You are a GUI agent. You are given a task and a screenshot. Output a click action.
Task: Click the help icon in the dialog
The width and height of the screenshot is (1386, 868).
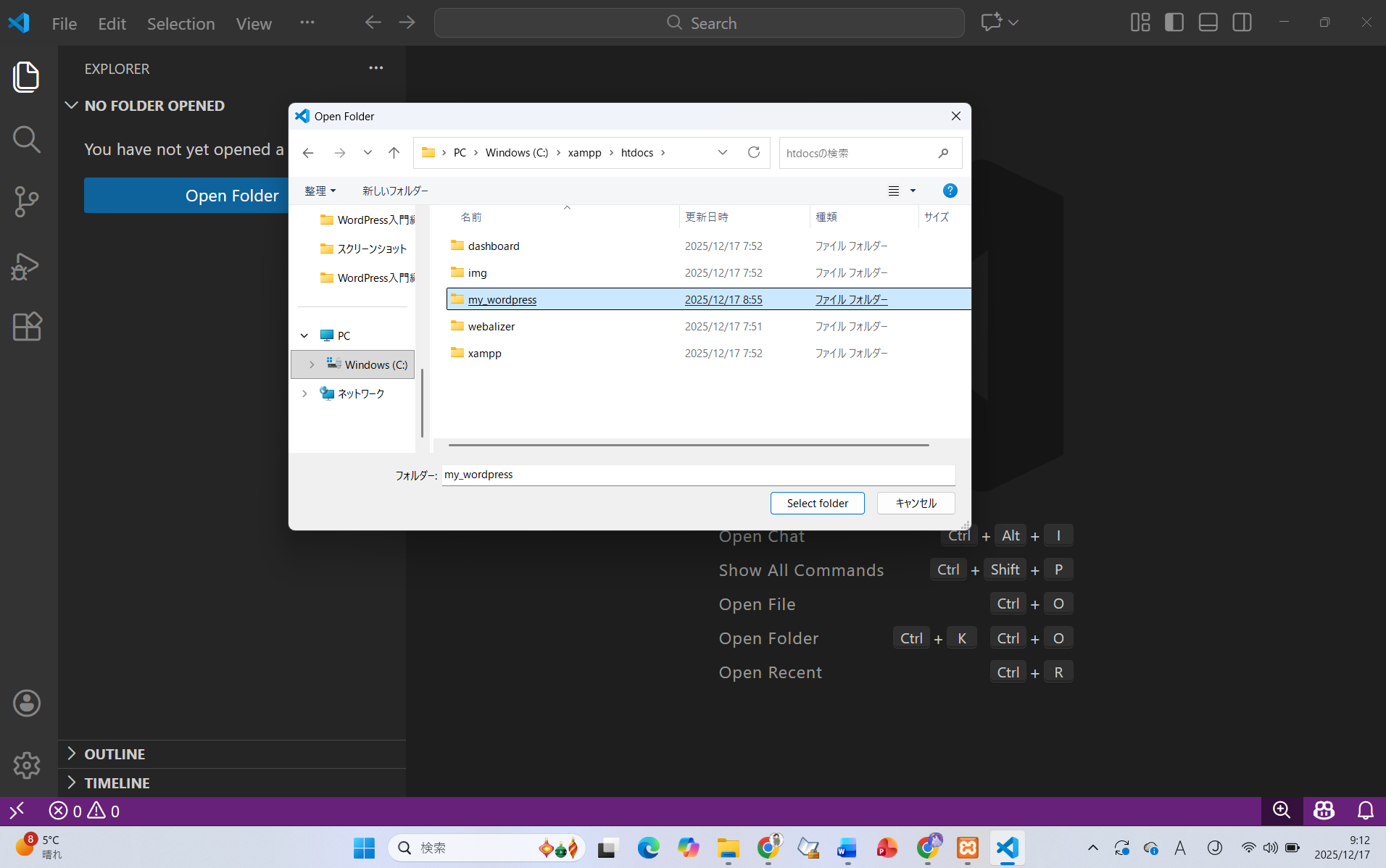pos(950,191)
